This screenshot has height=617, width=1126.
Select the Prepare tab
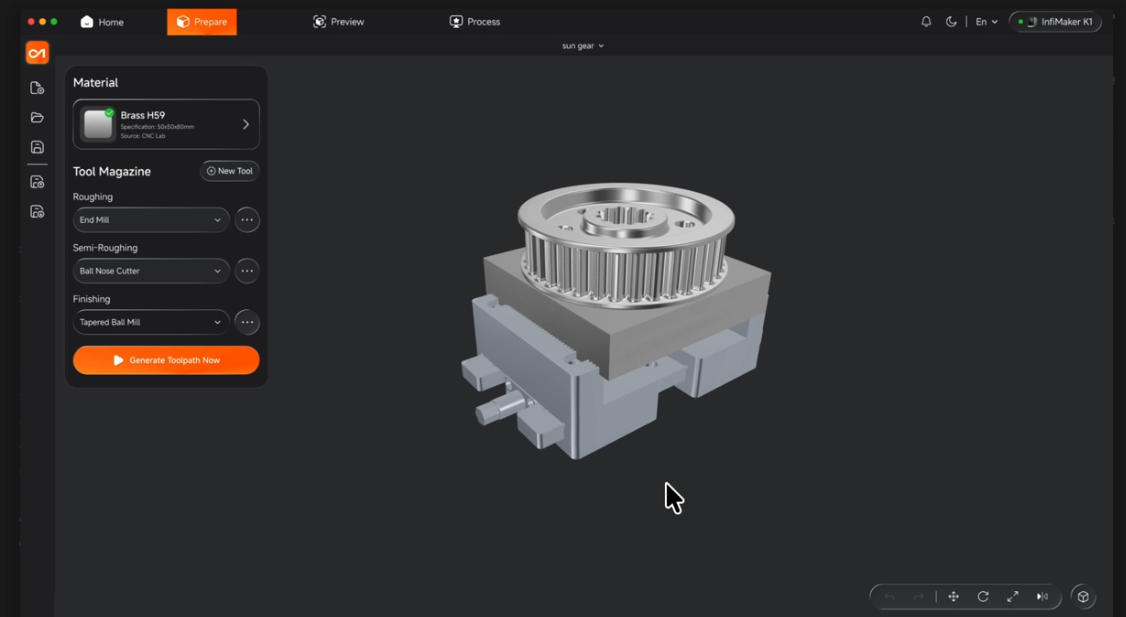[x=202, y=22]
